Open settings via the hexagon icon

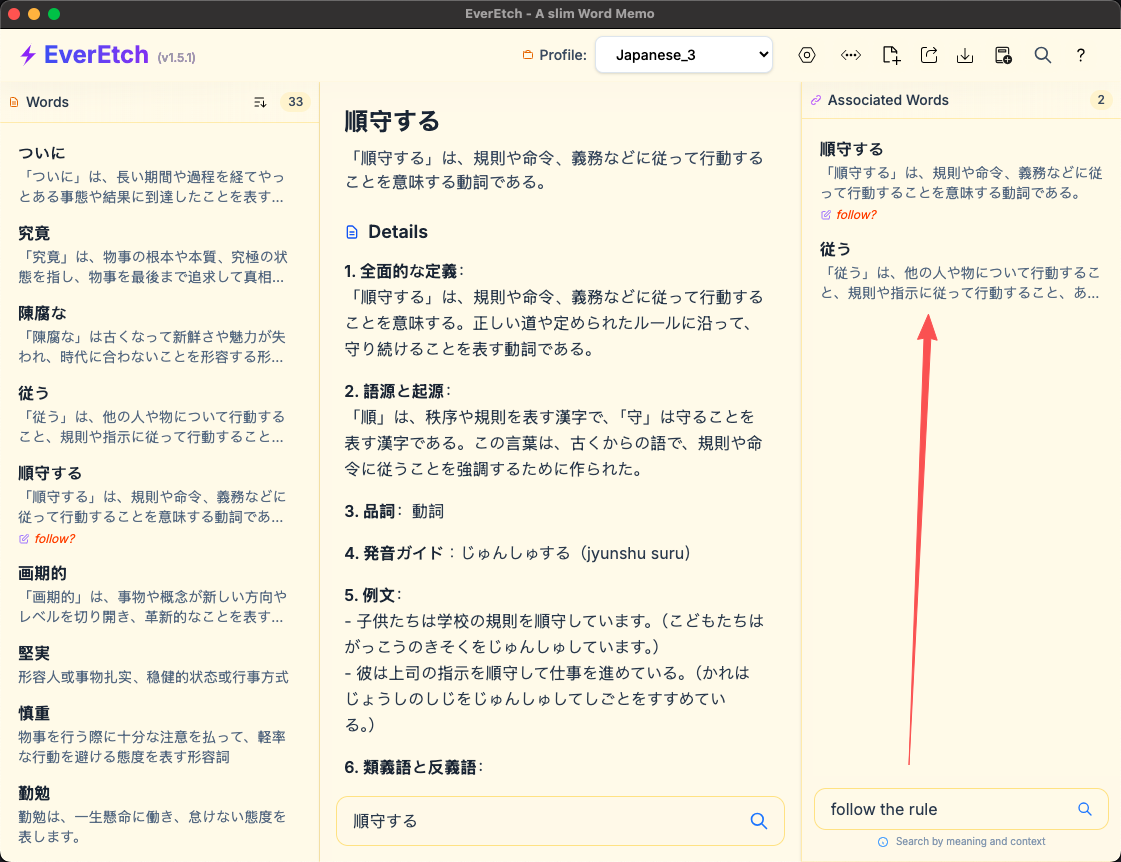807,55
